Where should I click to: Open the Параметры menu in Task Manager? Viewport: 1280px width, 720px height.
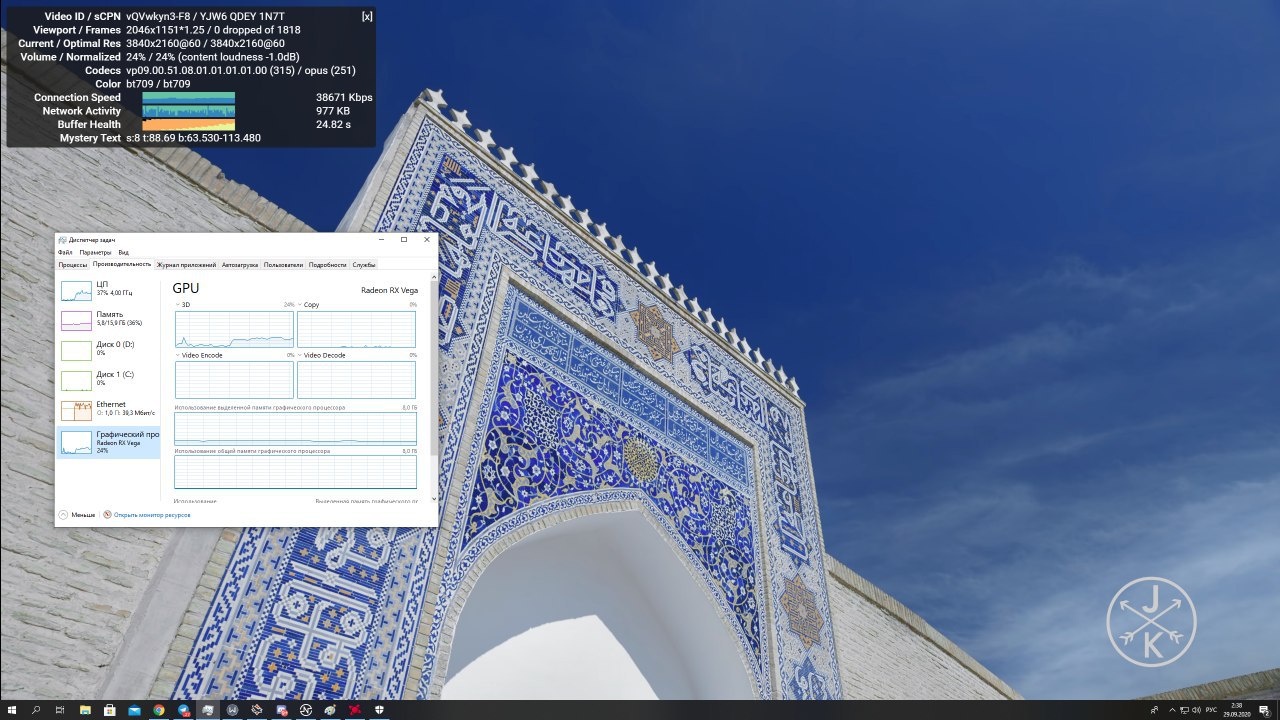[x=96, y=252]
